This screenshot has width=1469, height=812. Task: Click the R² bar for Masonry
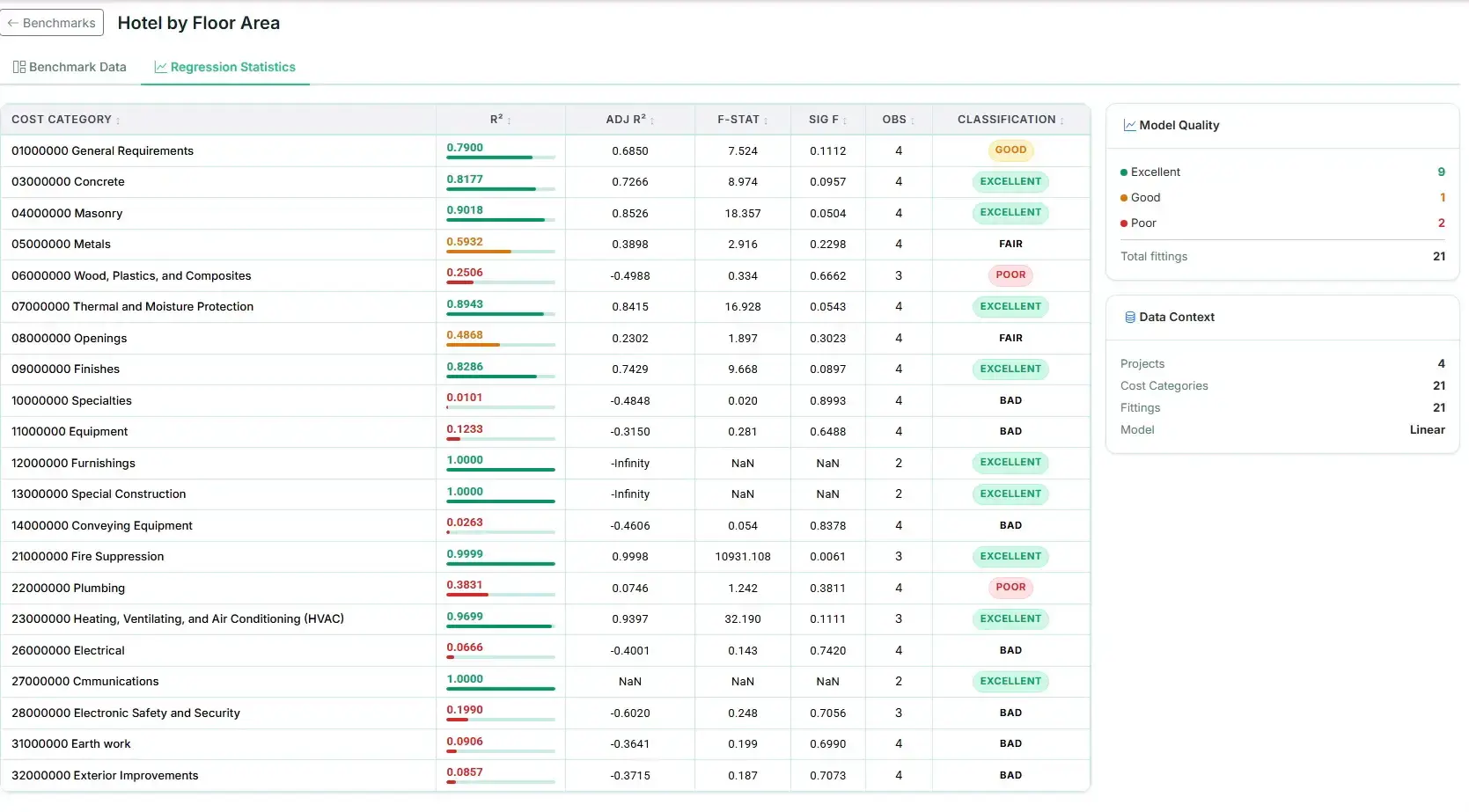pos(501,220)
